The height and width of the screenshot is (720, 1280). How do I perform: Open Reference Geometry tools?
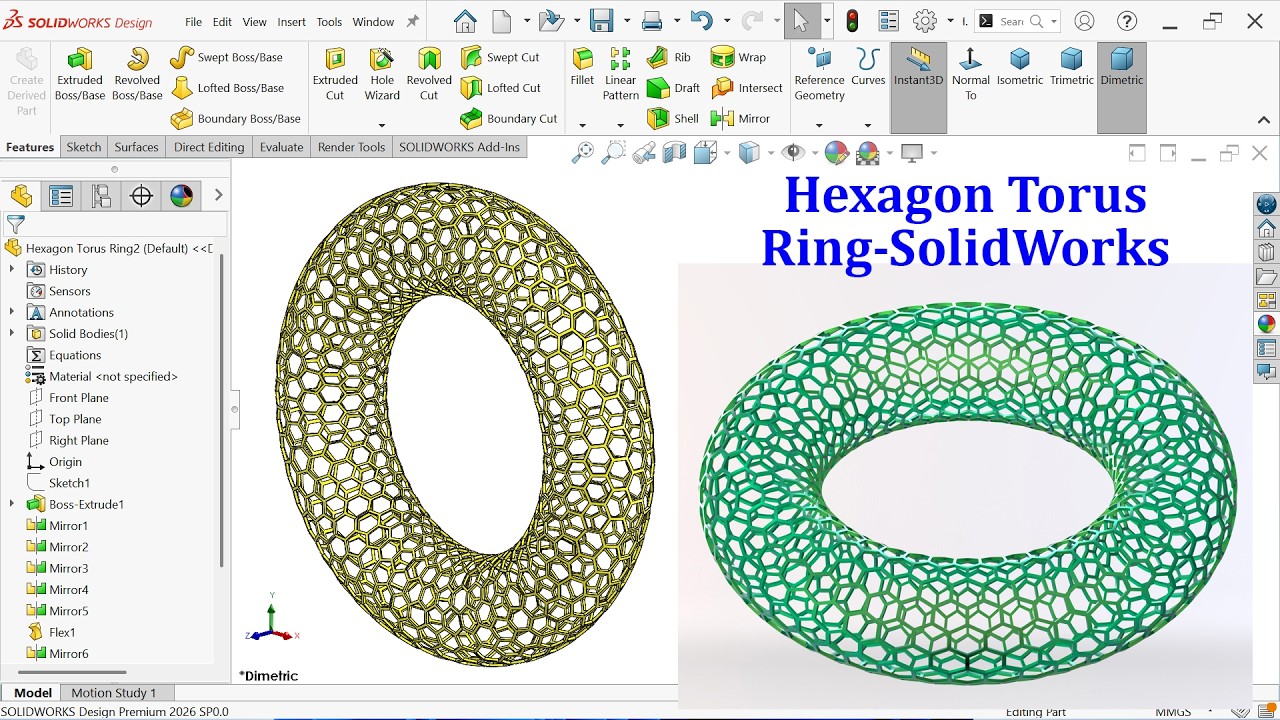coord(819,74)
